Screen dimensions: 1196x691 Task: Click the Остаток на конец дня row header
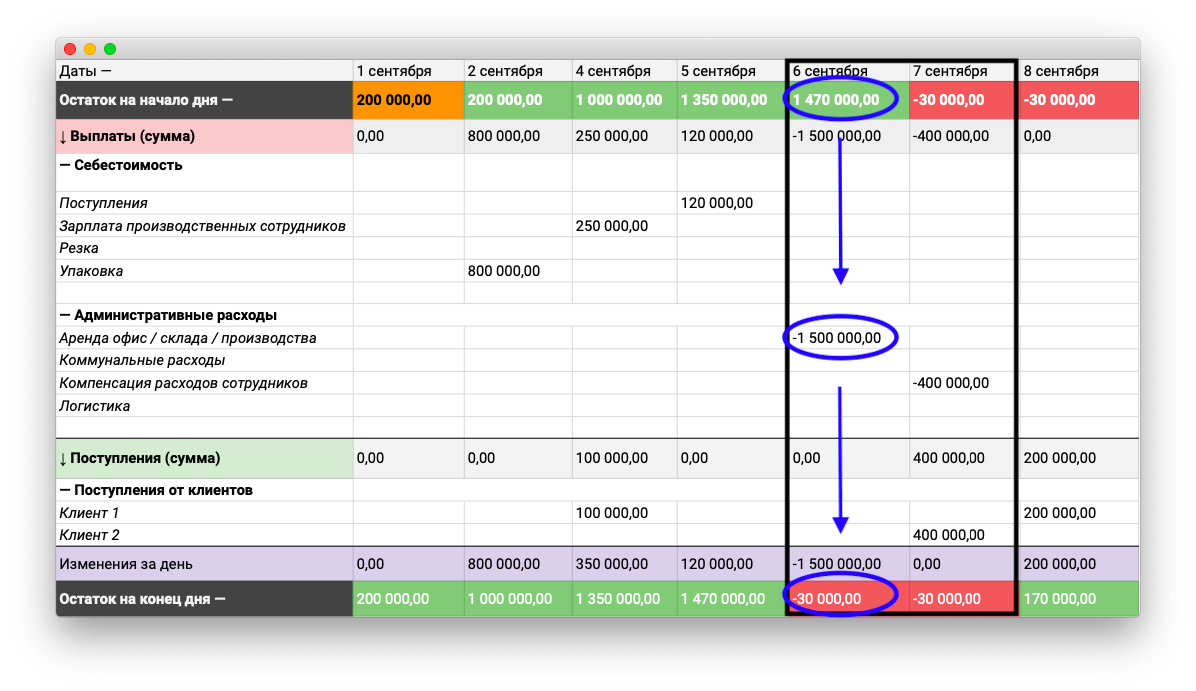142,599
